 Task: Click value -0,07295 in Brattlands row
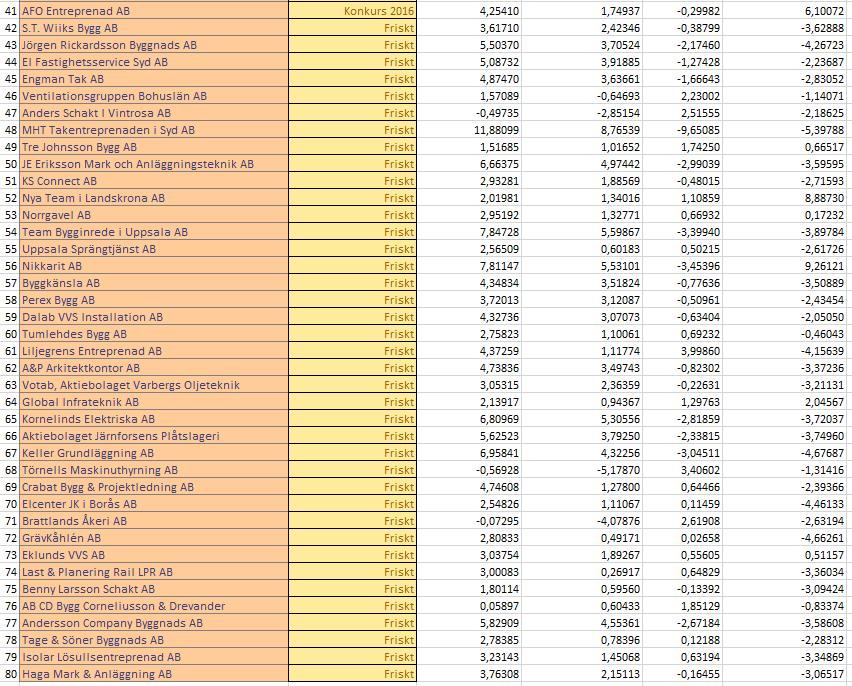click(469, 521)
